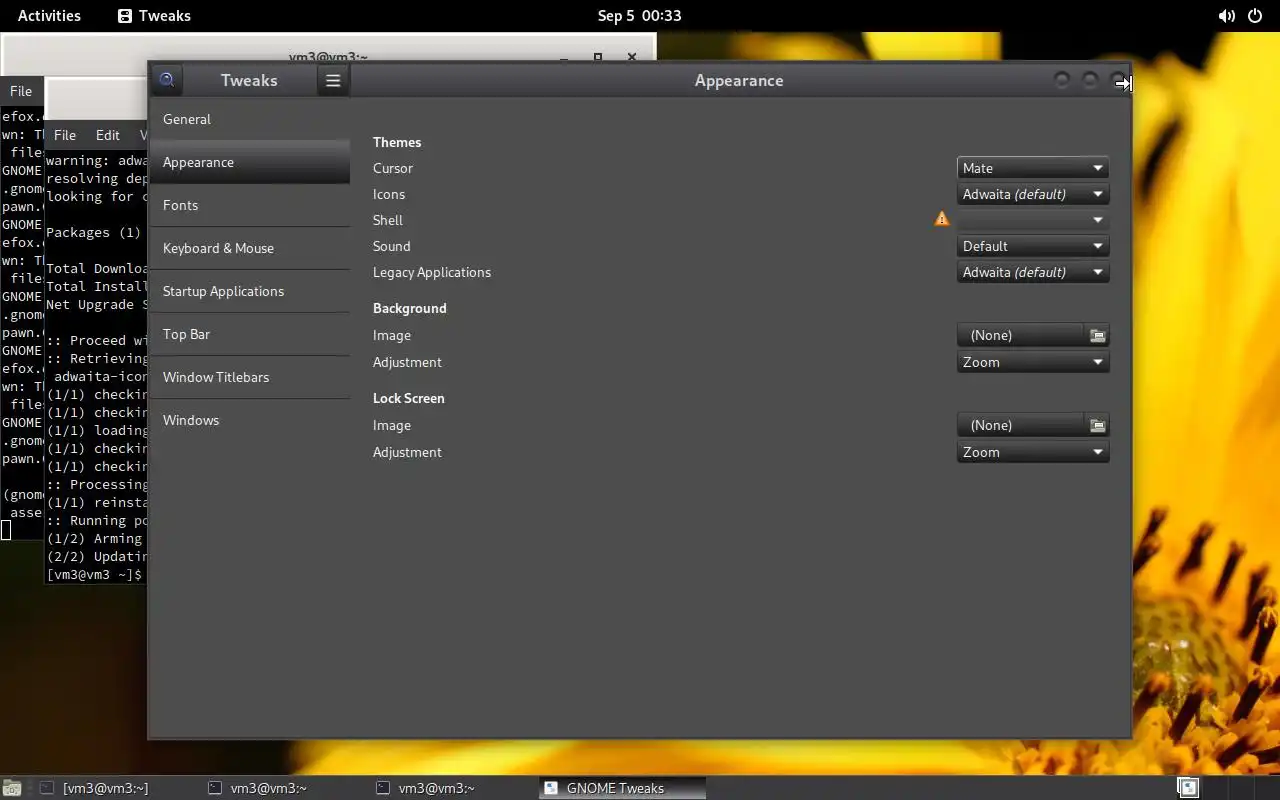
Task: Click the Shell theme warning icon
Action: [942, 218]
